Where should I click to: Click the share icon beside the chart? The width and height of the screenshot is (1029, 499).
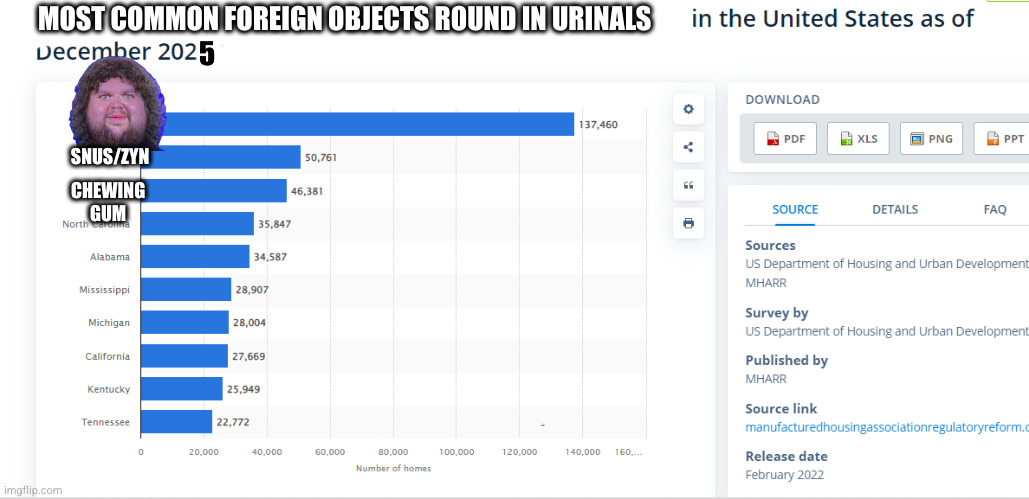coord(688,147)
